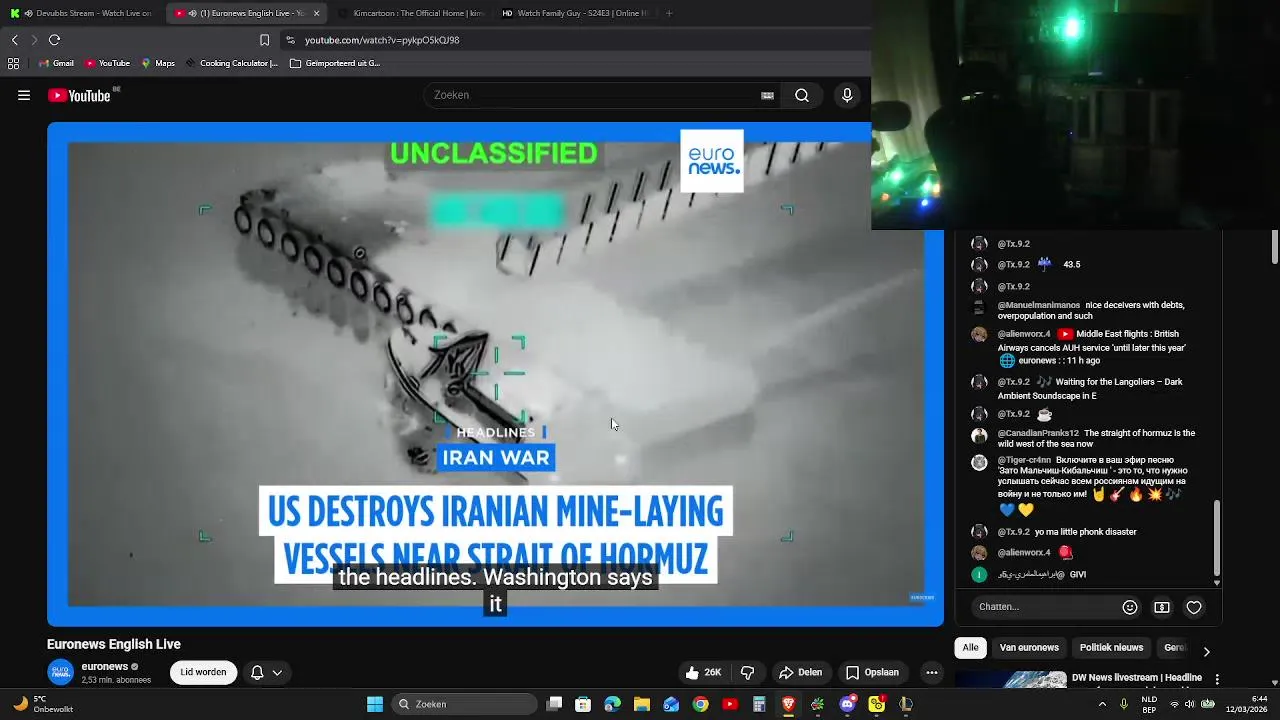Go back with the browser back arrow

click(14, 40)
